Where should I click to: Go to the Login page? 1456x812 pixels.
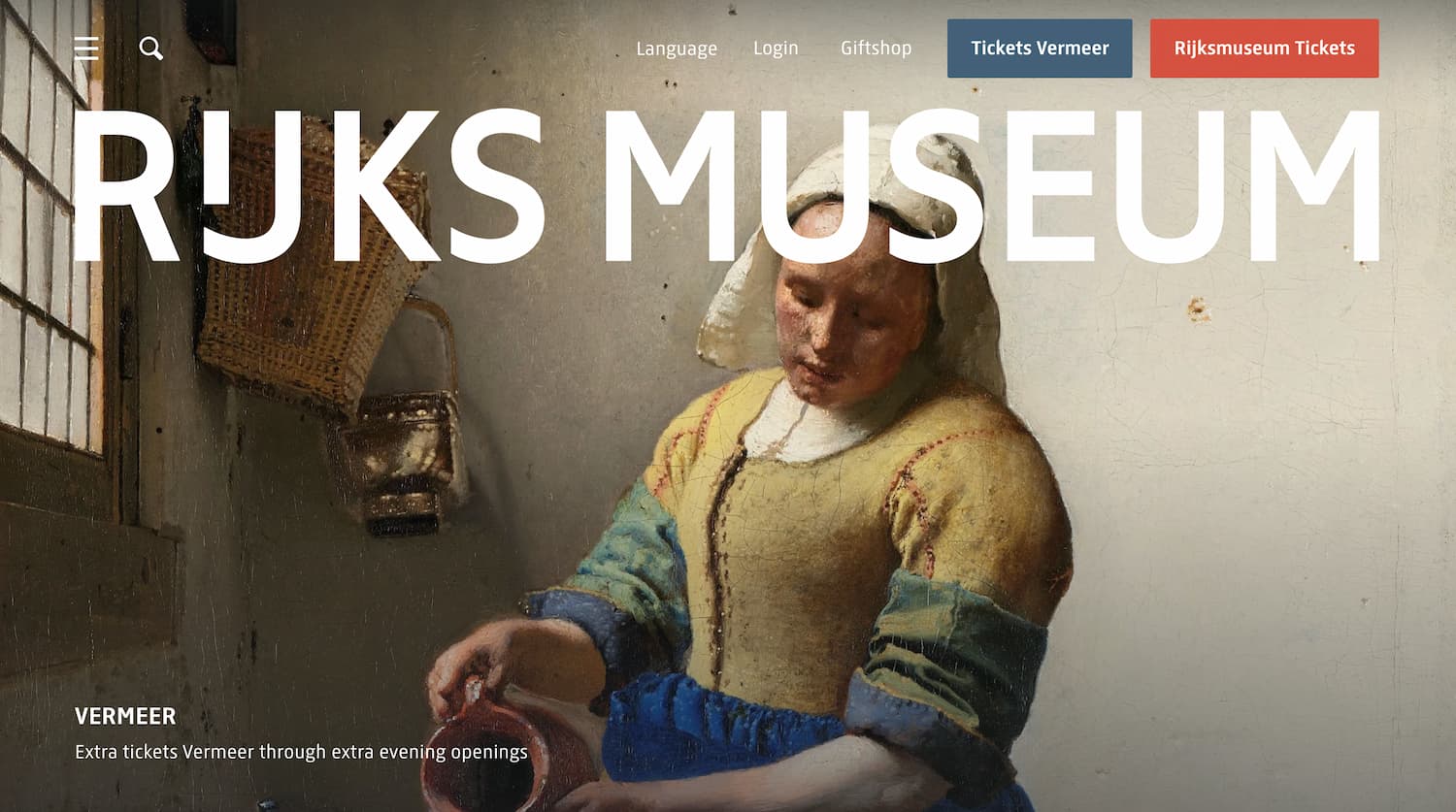click(x=776, y=48)
